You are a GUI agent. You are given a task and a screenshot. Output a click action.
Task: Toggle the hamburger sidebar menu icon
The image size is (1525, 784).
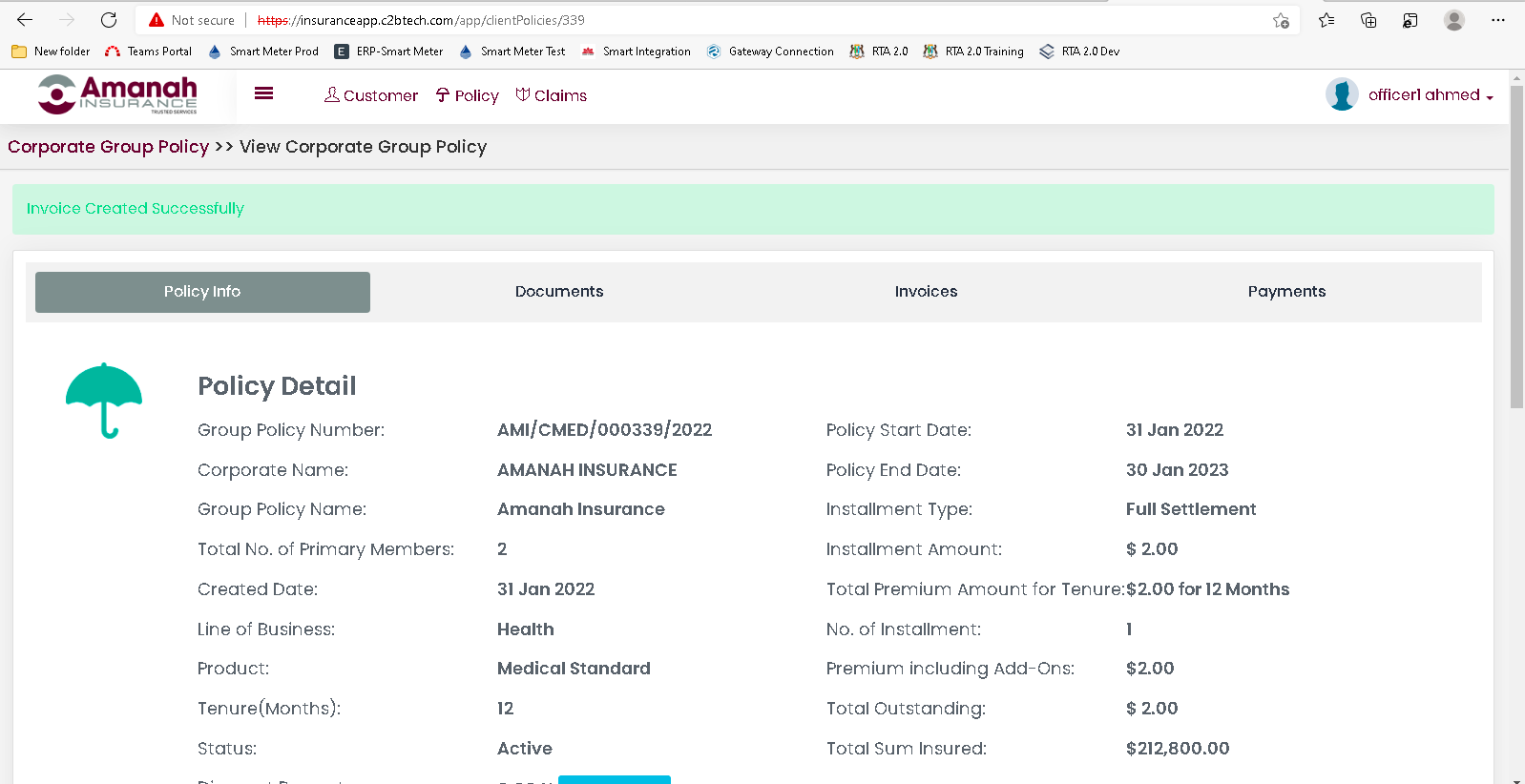coord(264,93)
